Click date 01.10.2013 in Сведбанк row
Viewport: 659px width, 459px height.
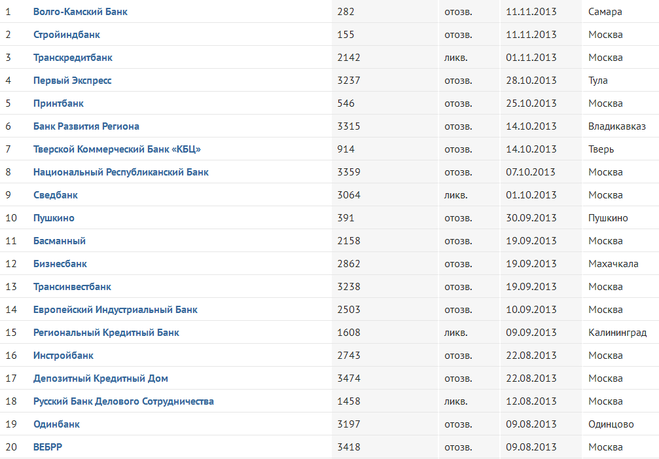[x=531, y=195]
